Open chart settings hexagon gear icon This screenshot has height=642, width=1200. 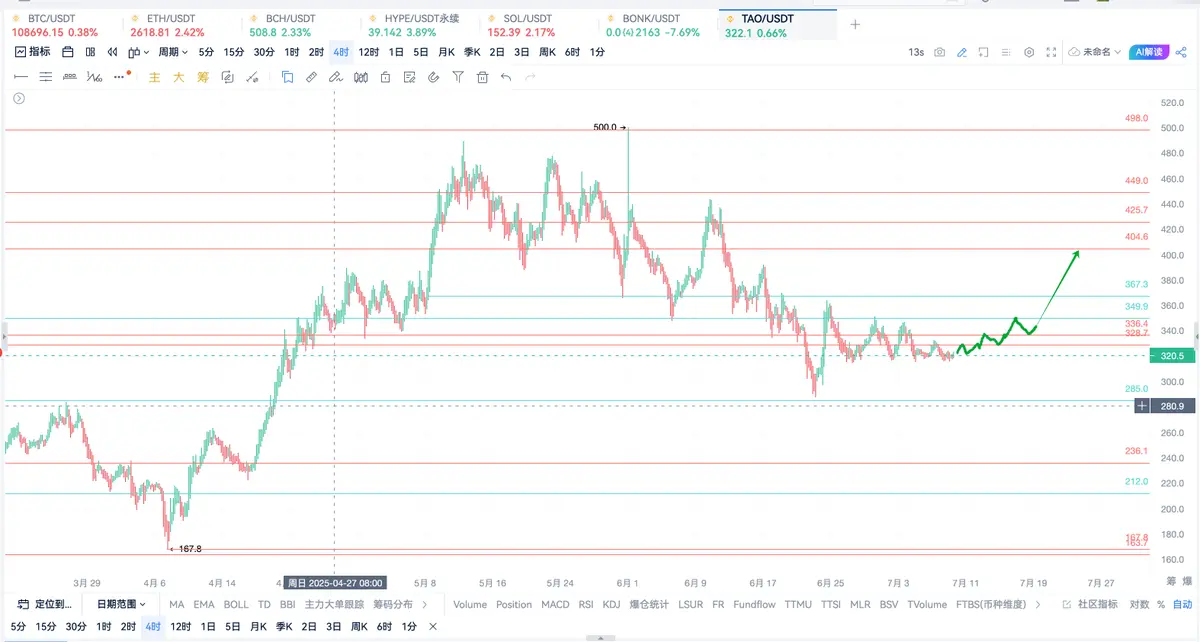(1029, 52)
